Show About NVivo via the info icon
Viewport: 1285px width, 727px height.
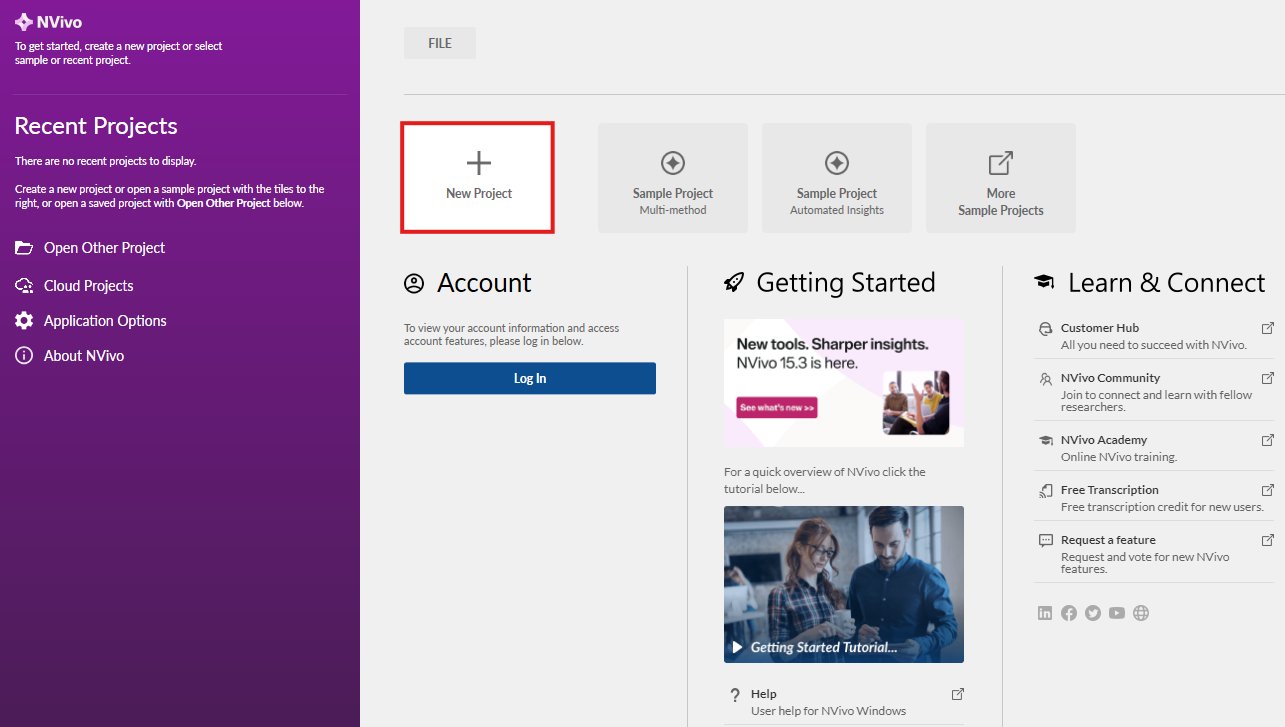[x=24, y=356]
